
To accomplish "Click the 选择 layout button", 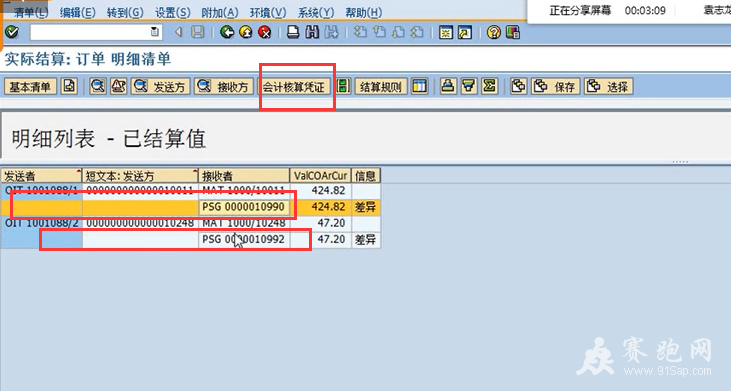I will click(608, 87).
